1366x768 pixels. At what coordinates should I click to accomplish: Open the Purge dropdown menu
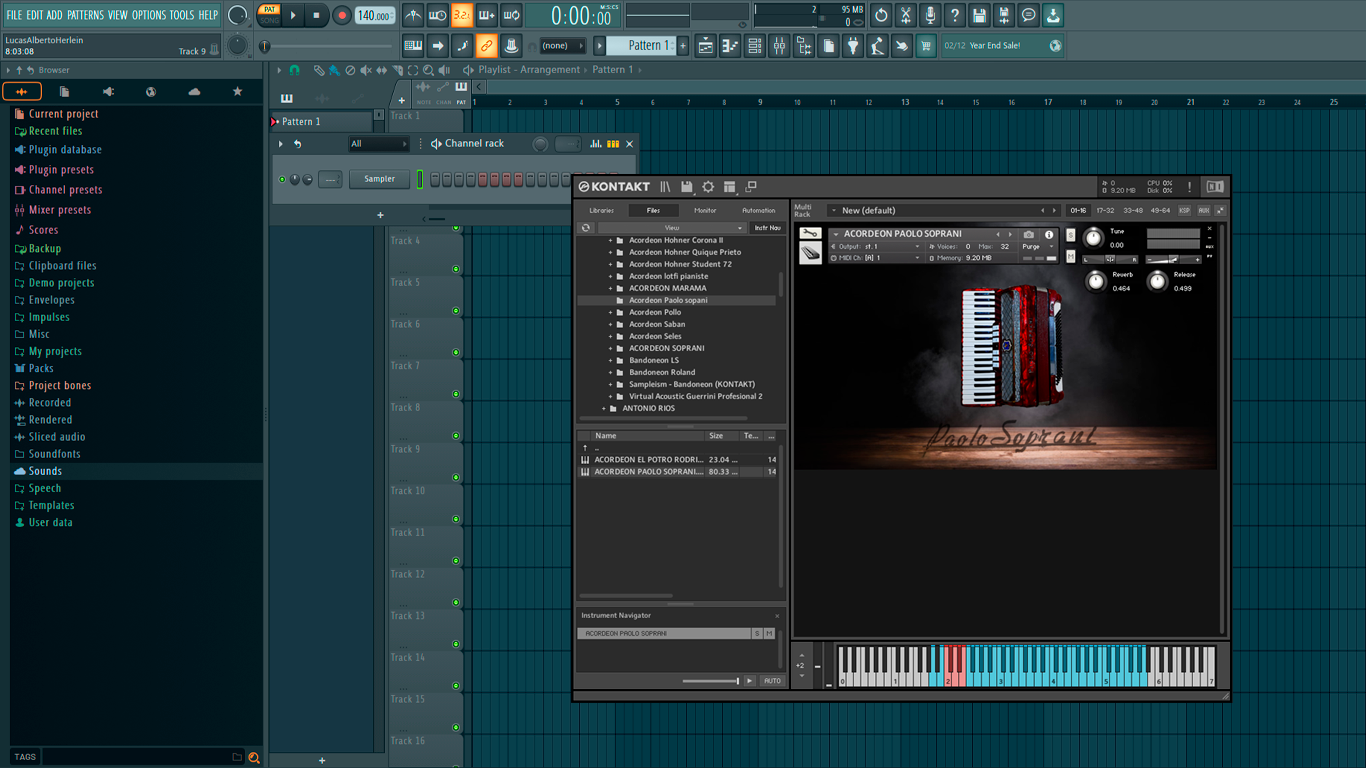(x=1037, y=246)
